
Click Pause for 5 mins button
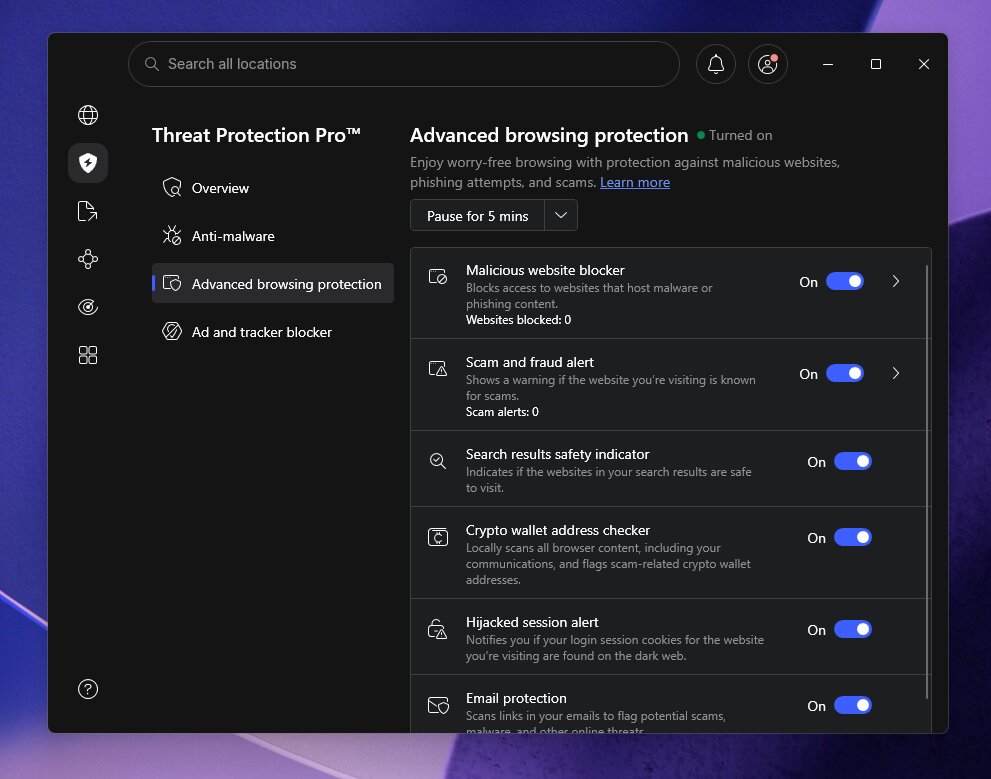[477, 215]
